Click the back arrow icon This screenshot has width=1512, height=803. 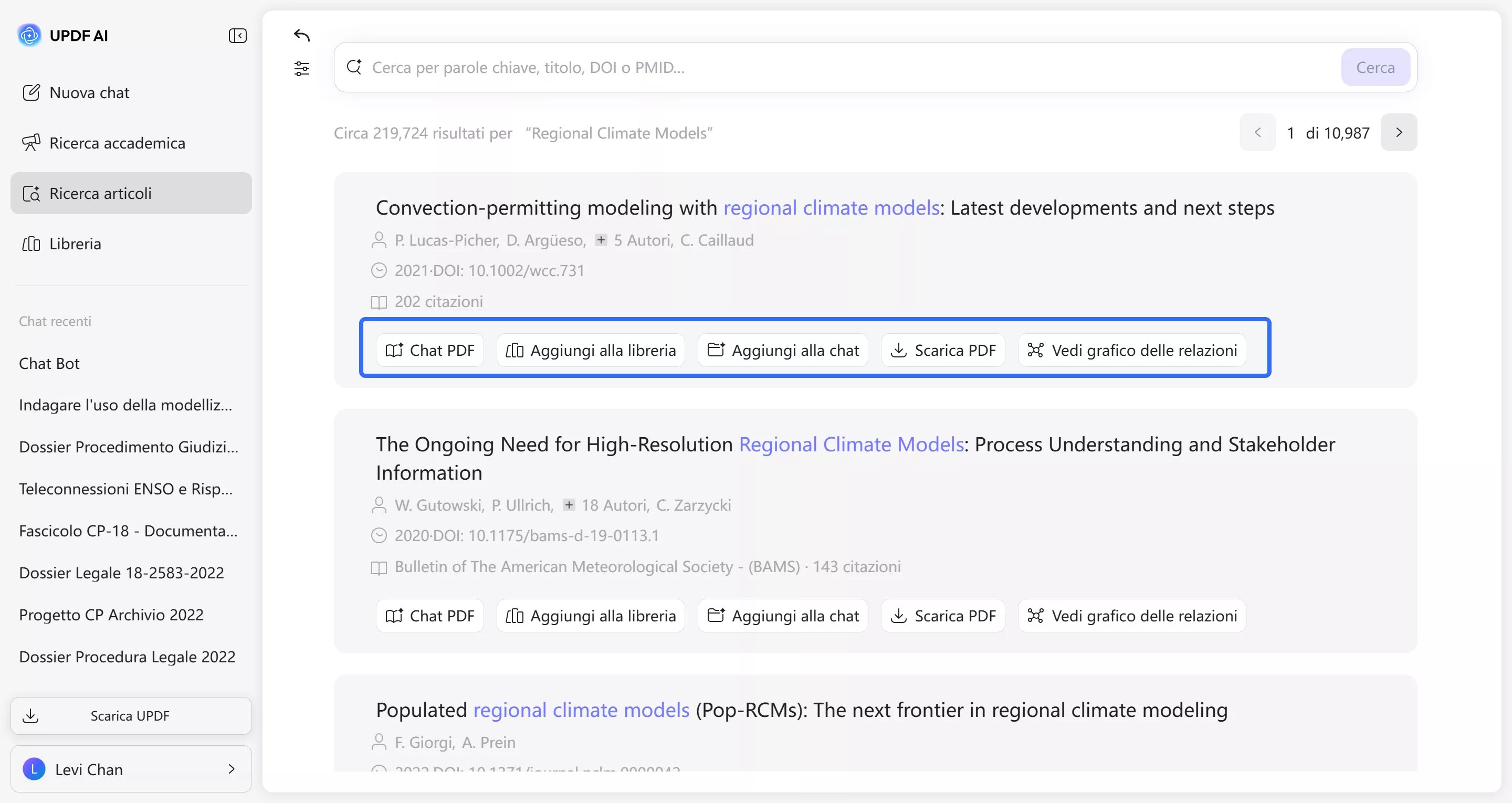click(302, 36)
